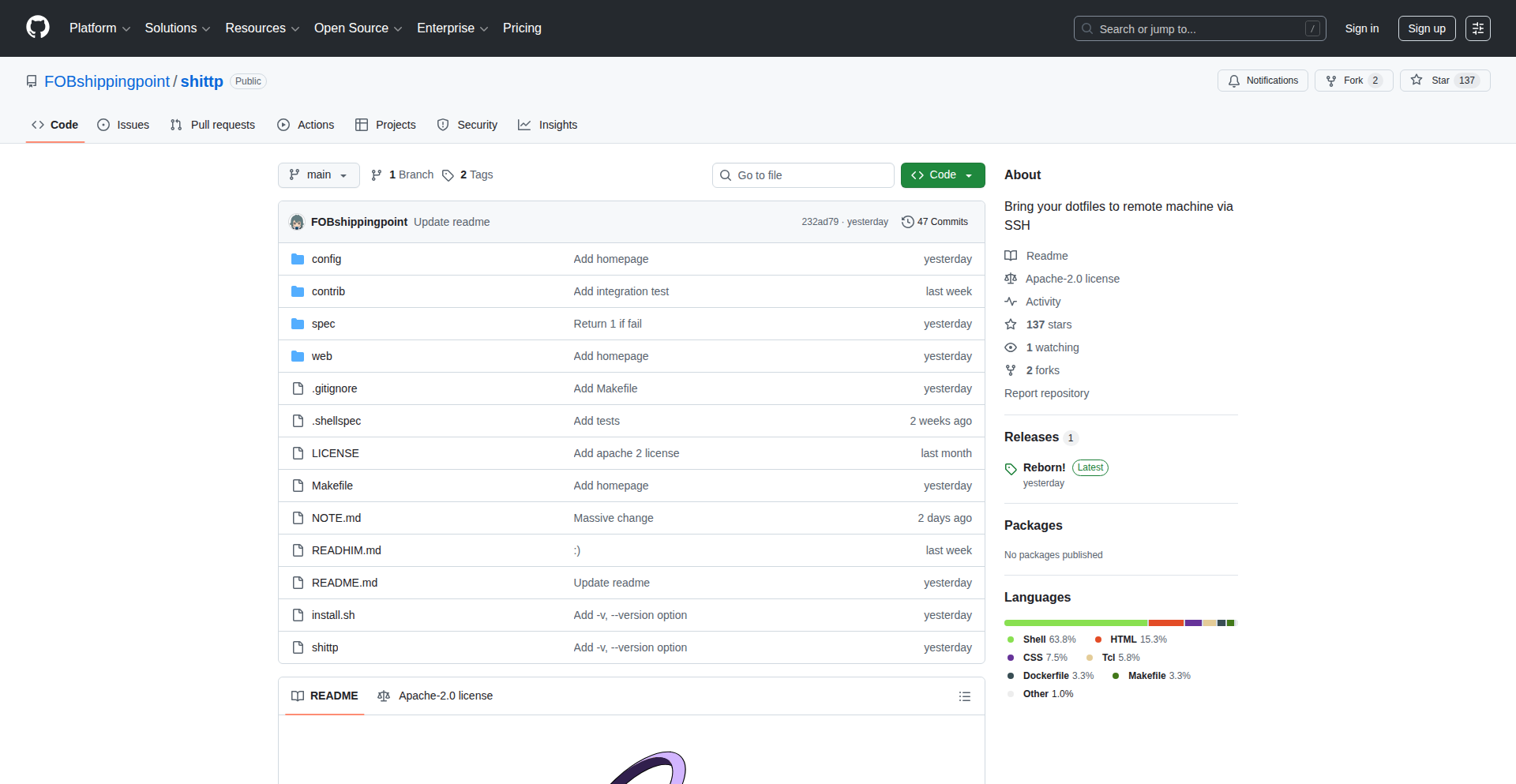Click the Sign up button
The width and height of the screenshot is (1516, 784).
point(1426,28)
